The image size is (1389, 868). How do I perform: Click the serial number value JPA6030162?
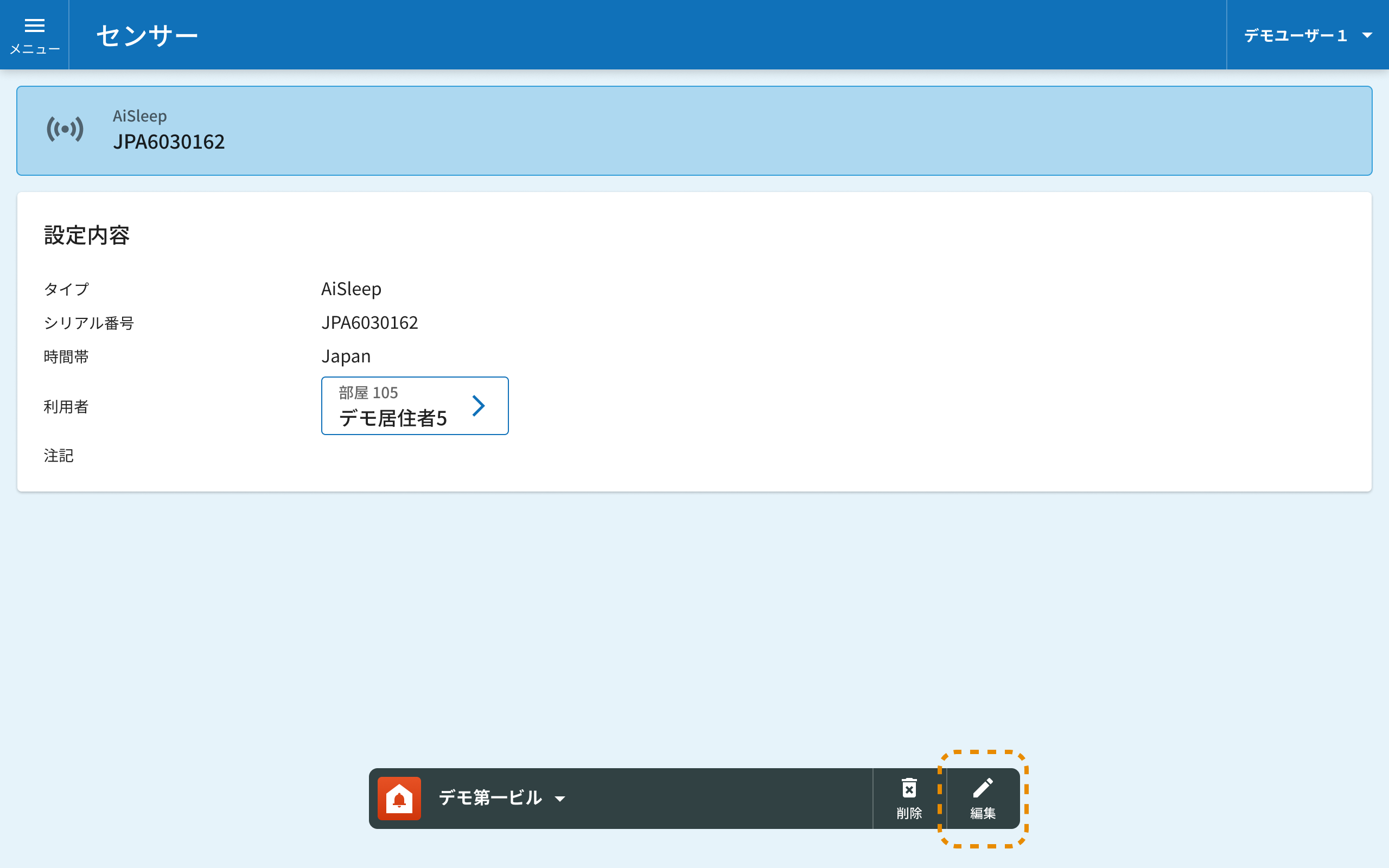click(x=369, y=323)
